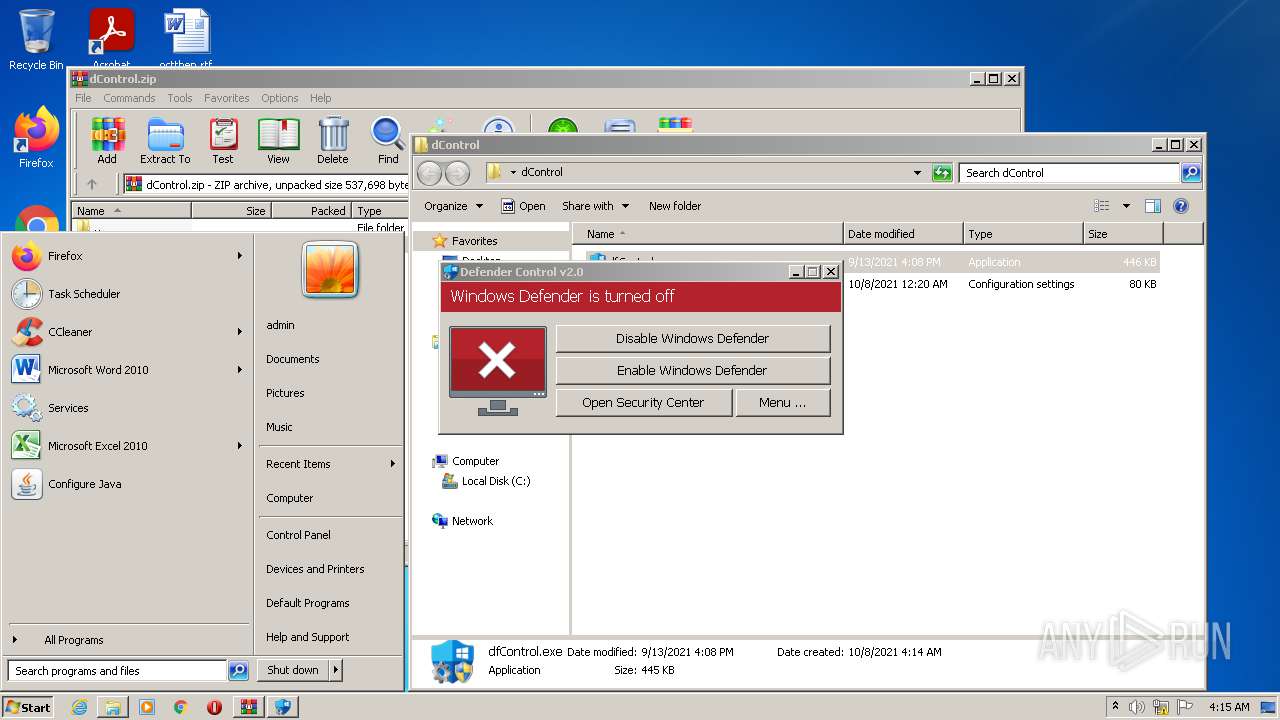Expand the CCleaner submenu arrow
The width and height of the screenshot is (1280, 720).
point(240,332)
